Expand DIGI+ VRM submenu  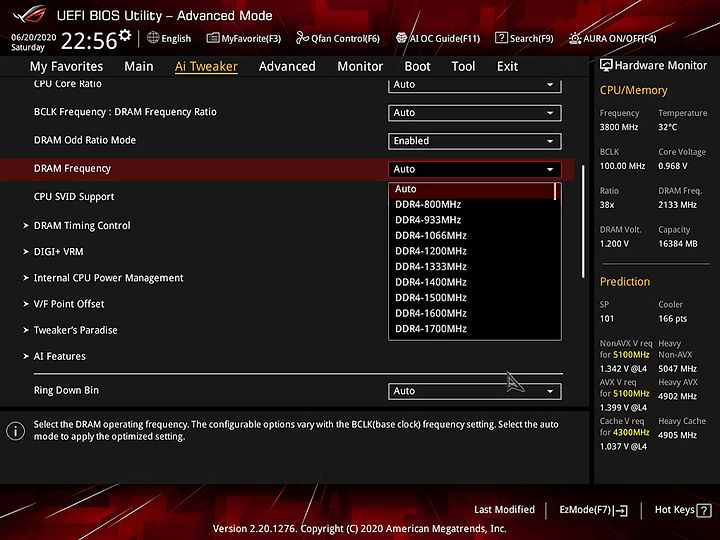(x=53, y=252)
